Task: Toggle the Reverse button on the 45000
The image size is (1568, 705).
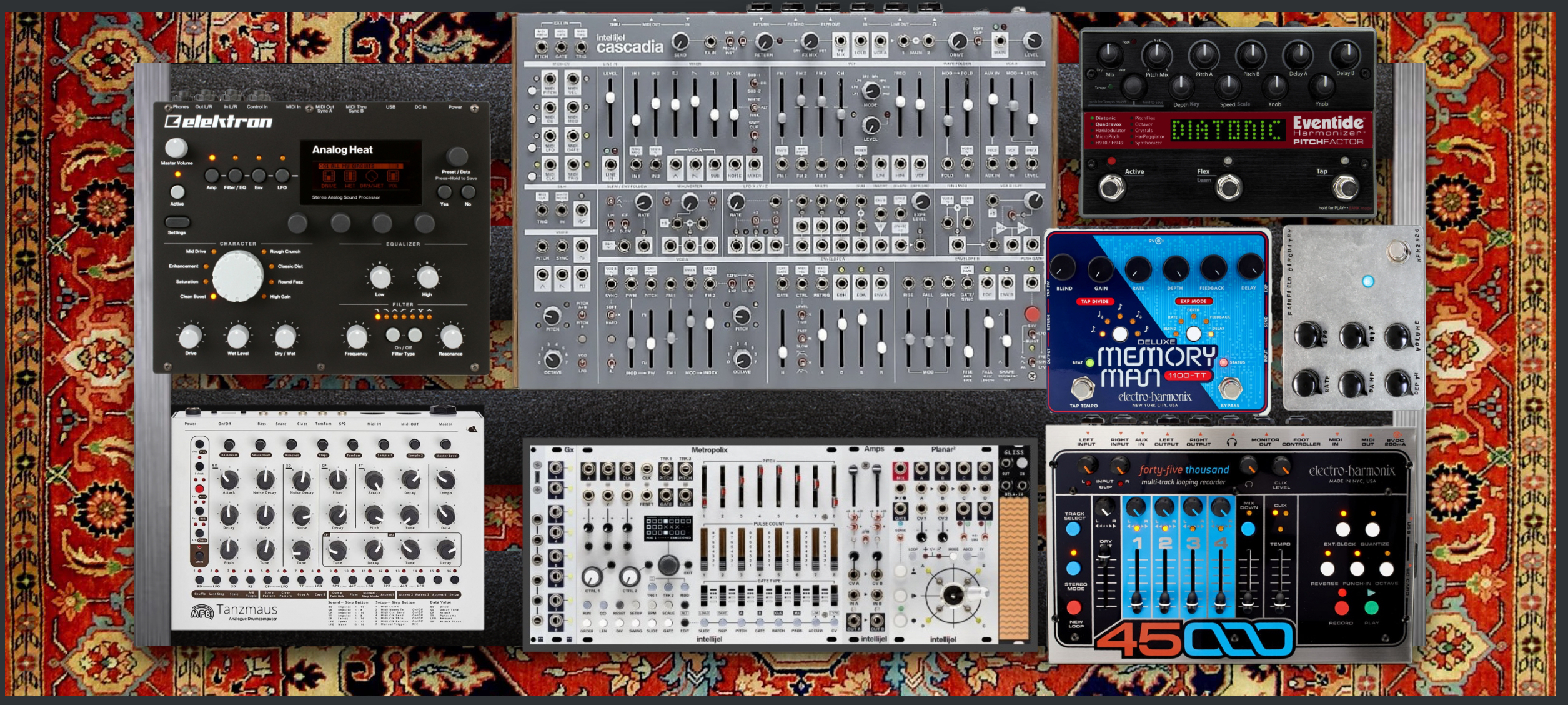Action: [x=1327, y=569]
